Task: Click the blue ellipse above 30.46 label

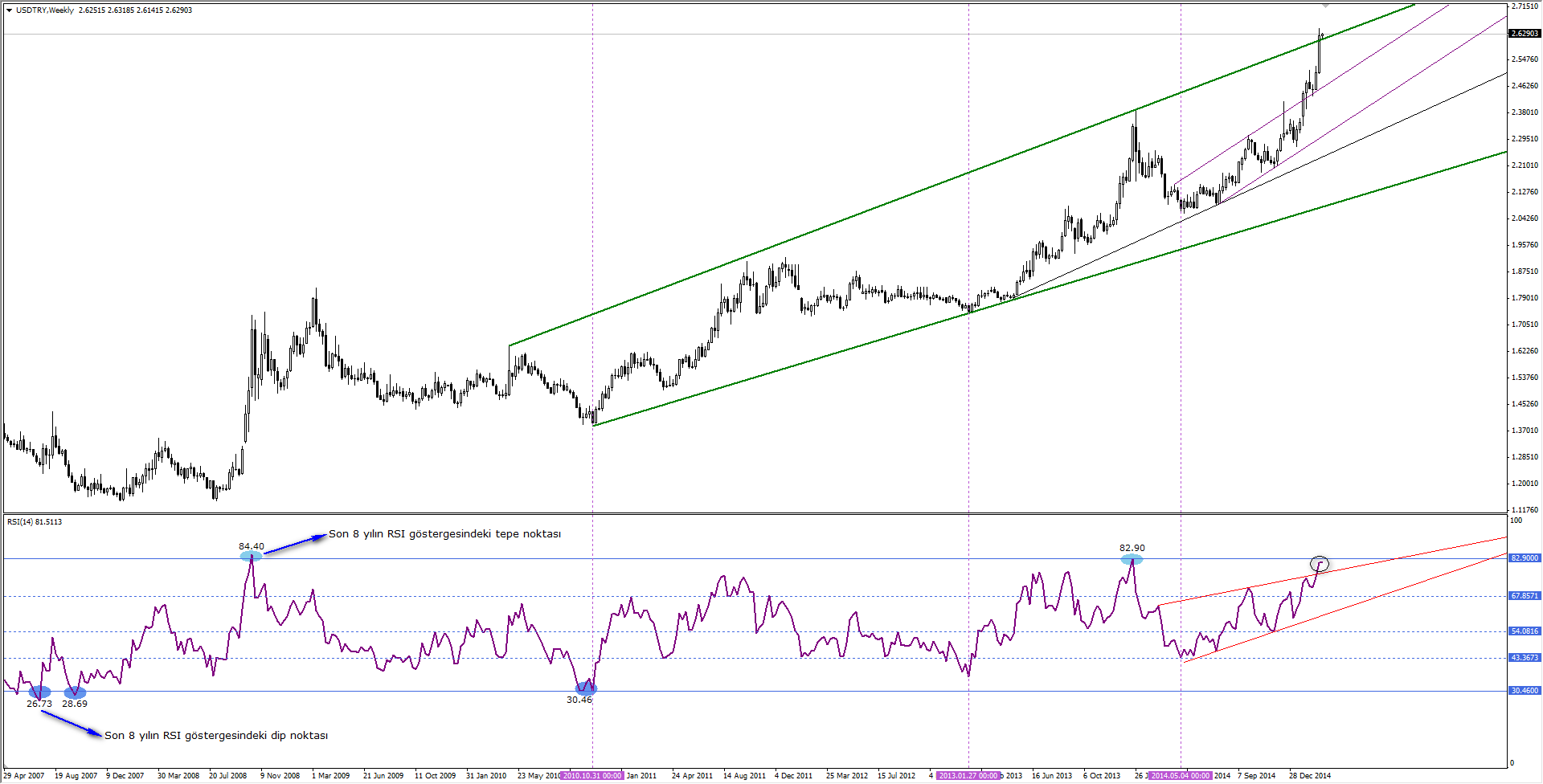Action: point(587,688)
